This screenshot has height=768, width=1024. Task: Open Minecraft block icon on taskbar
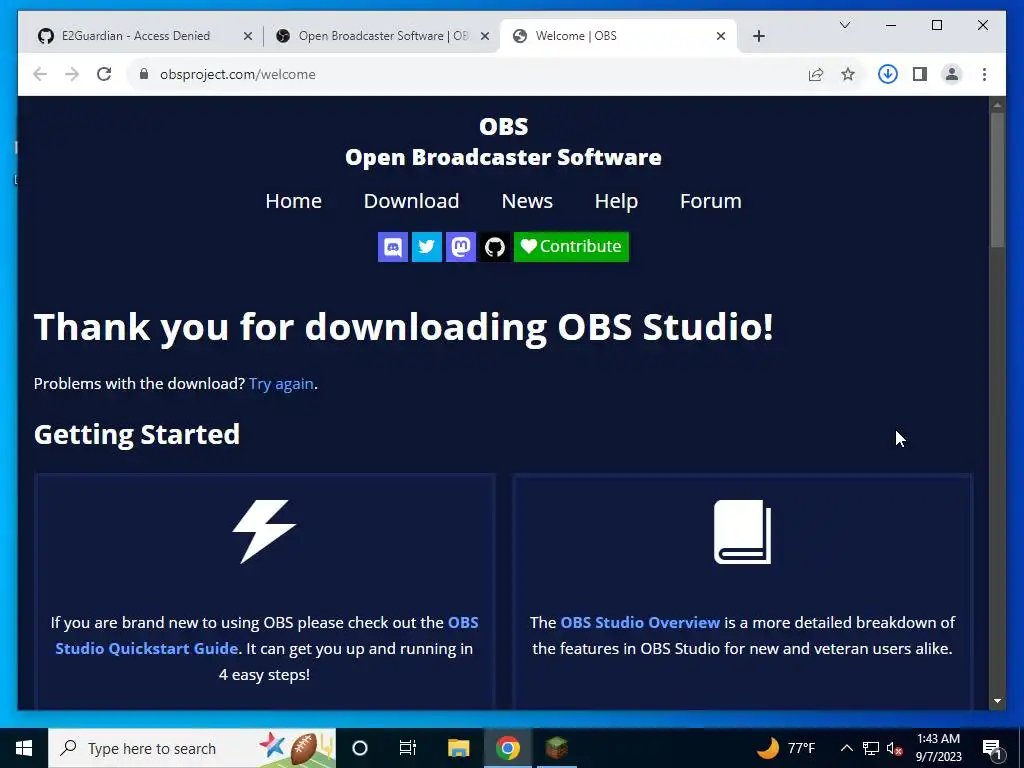556,748
